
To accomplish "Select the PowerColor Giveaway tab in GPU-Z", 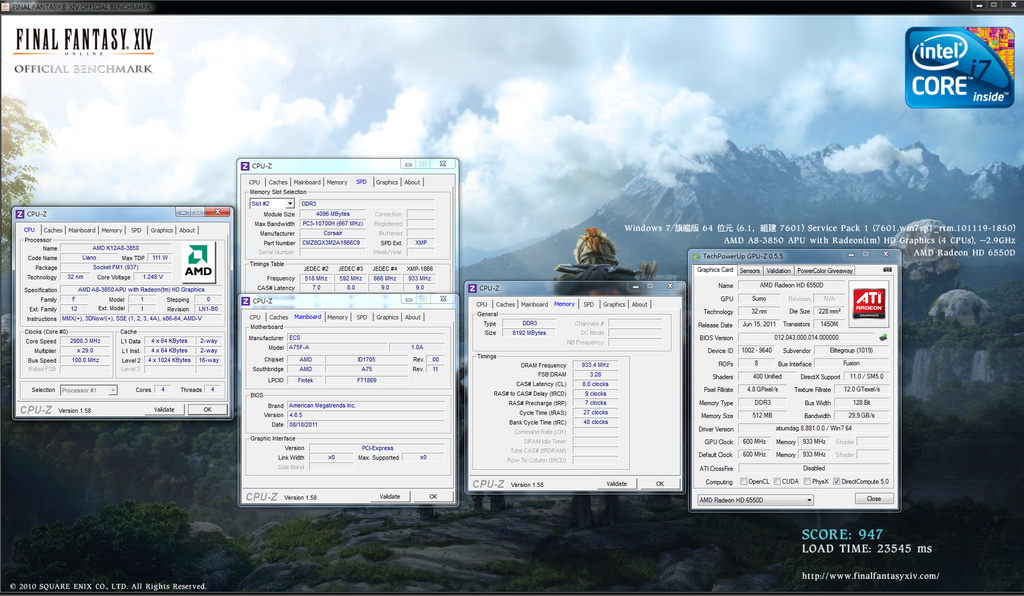I will [x=825, y=271].
